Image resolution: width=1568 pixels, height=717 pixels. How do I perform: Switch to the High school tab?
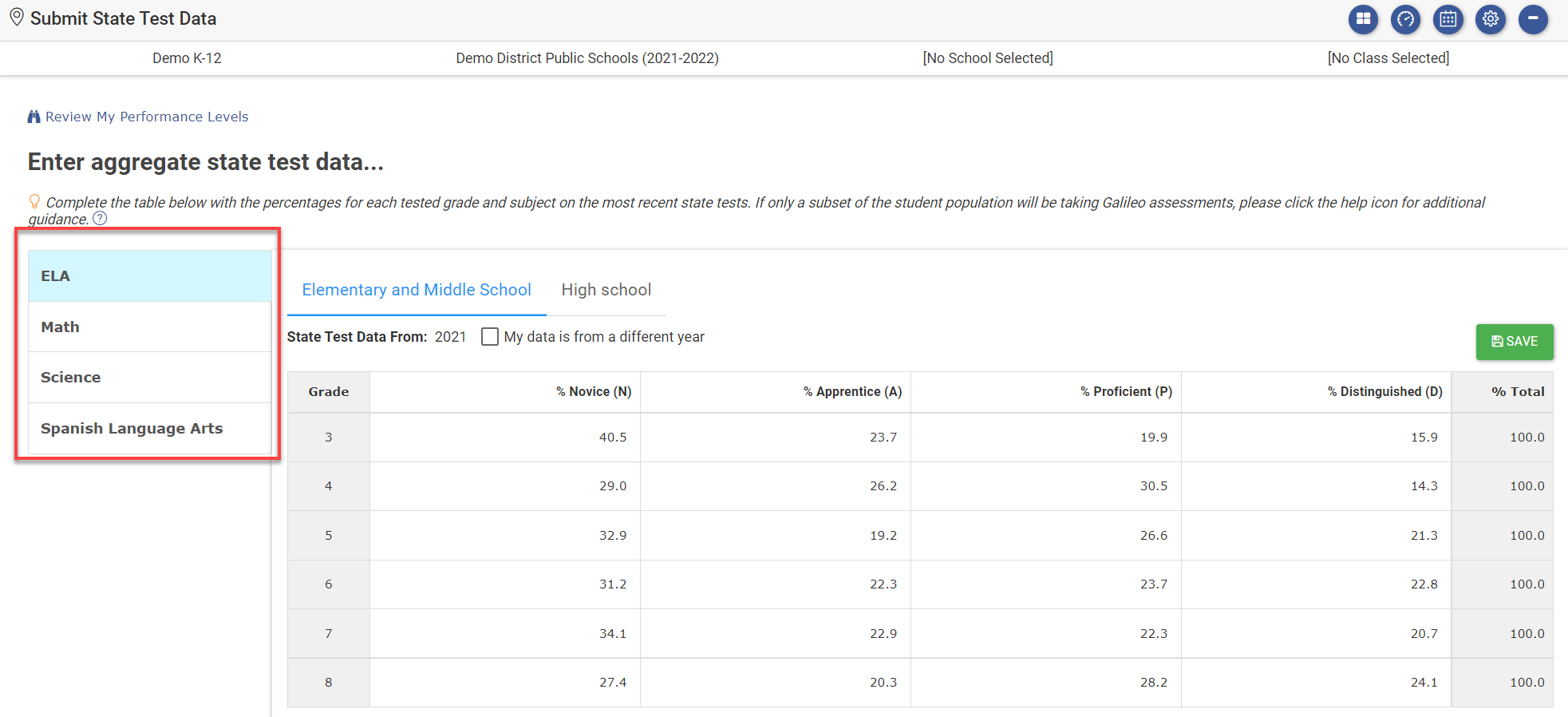(606, 290)
